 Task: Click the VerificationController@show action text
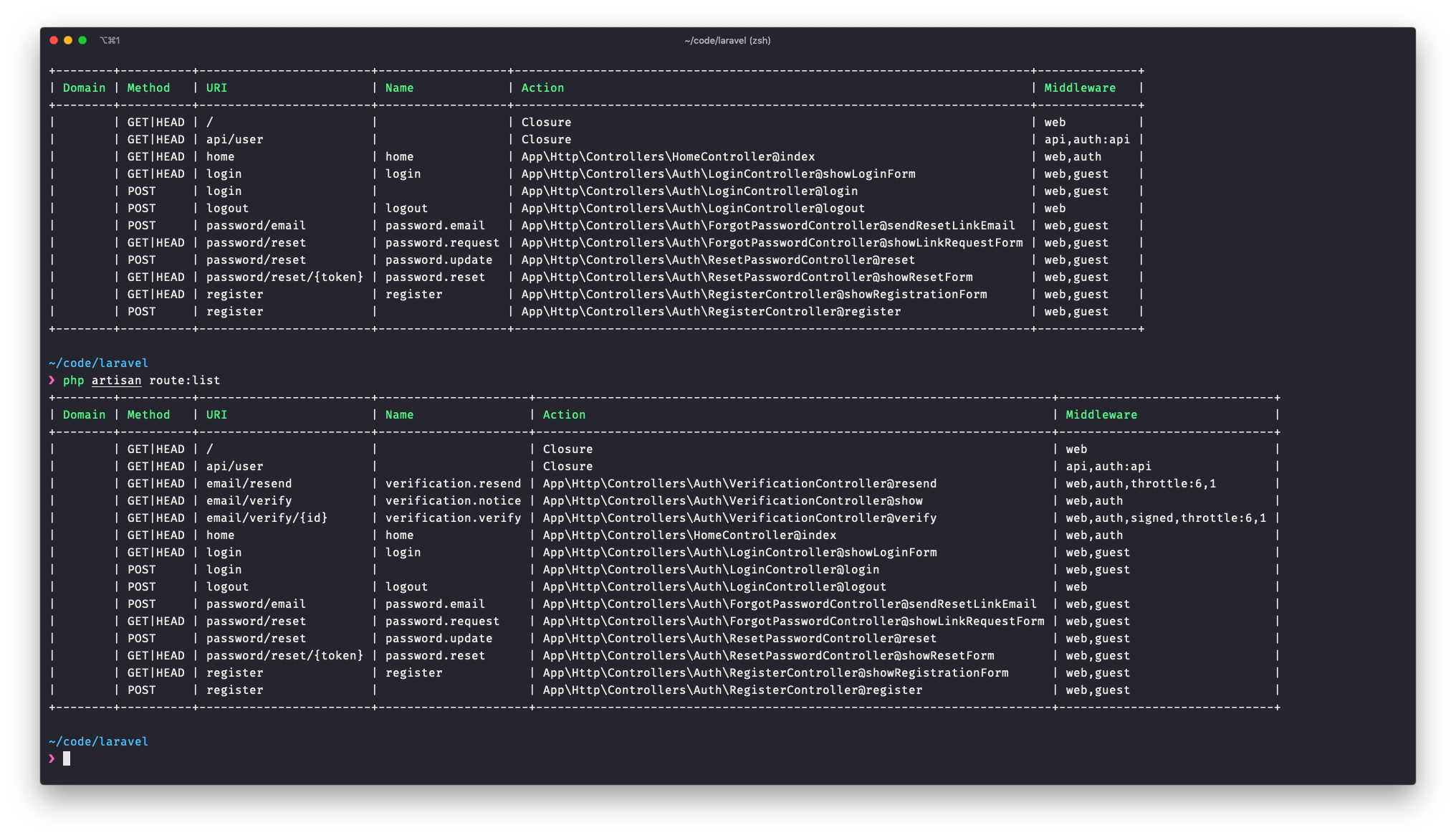pos(732,501)
